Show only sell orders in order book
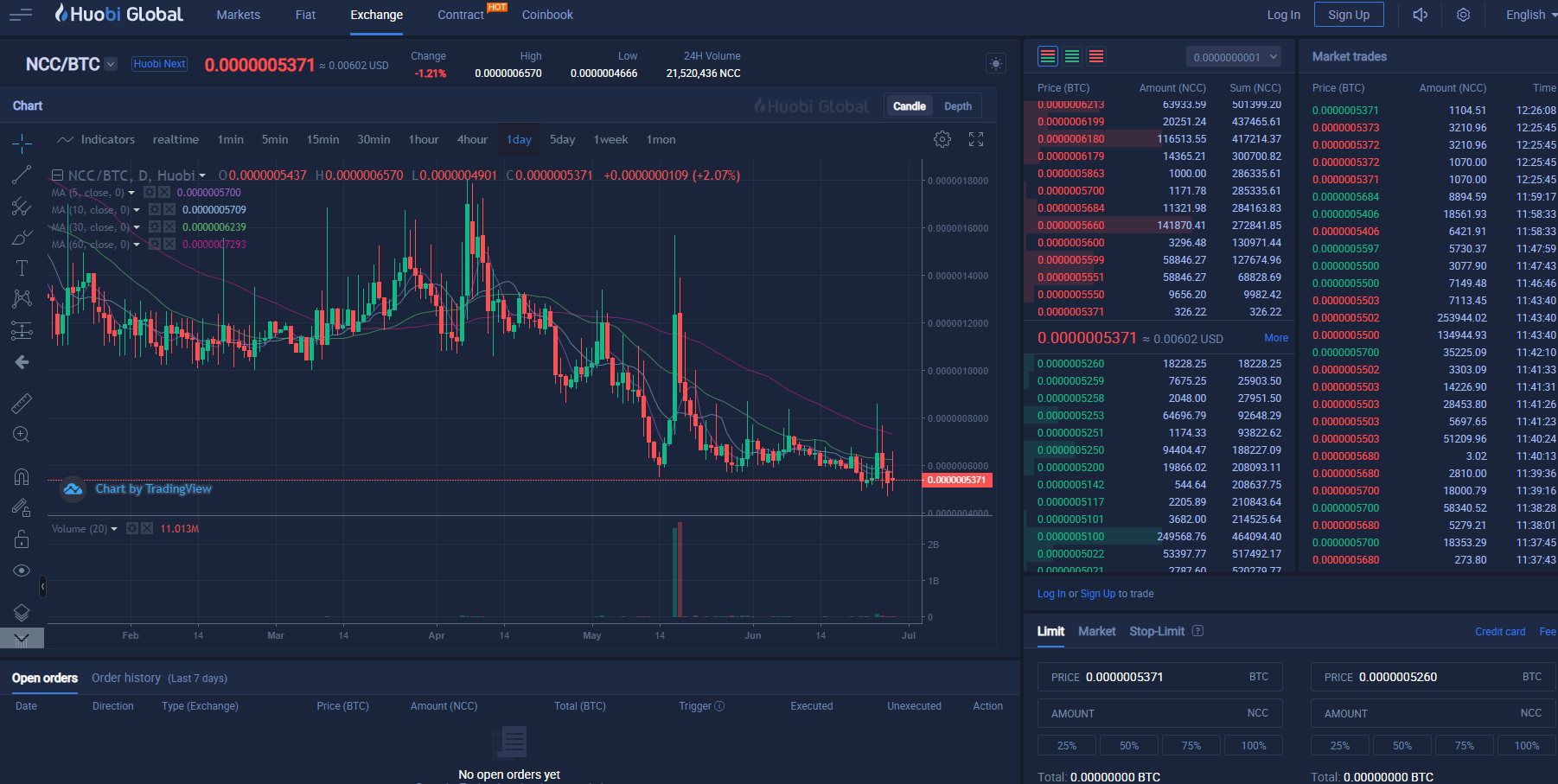Screen dimensions: 1558x784 (x=1096, y=56)
